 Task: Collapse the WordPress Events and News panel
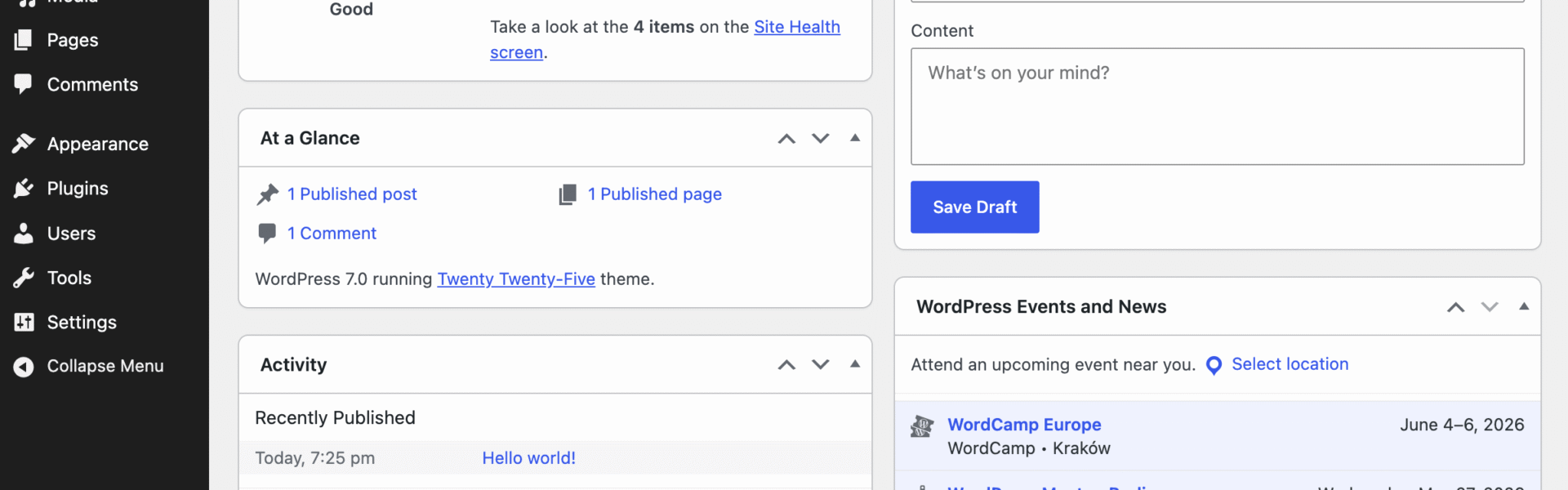(x=1524, y=306)
